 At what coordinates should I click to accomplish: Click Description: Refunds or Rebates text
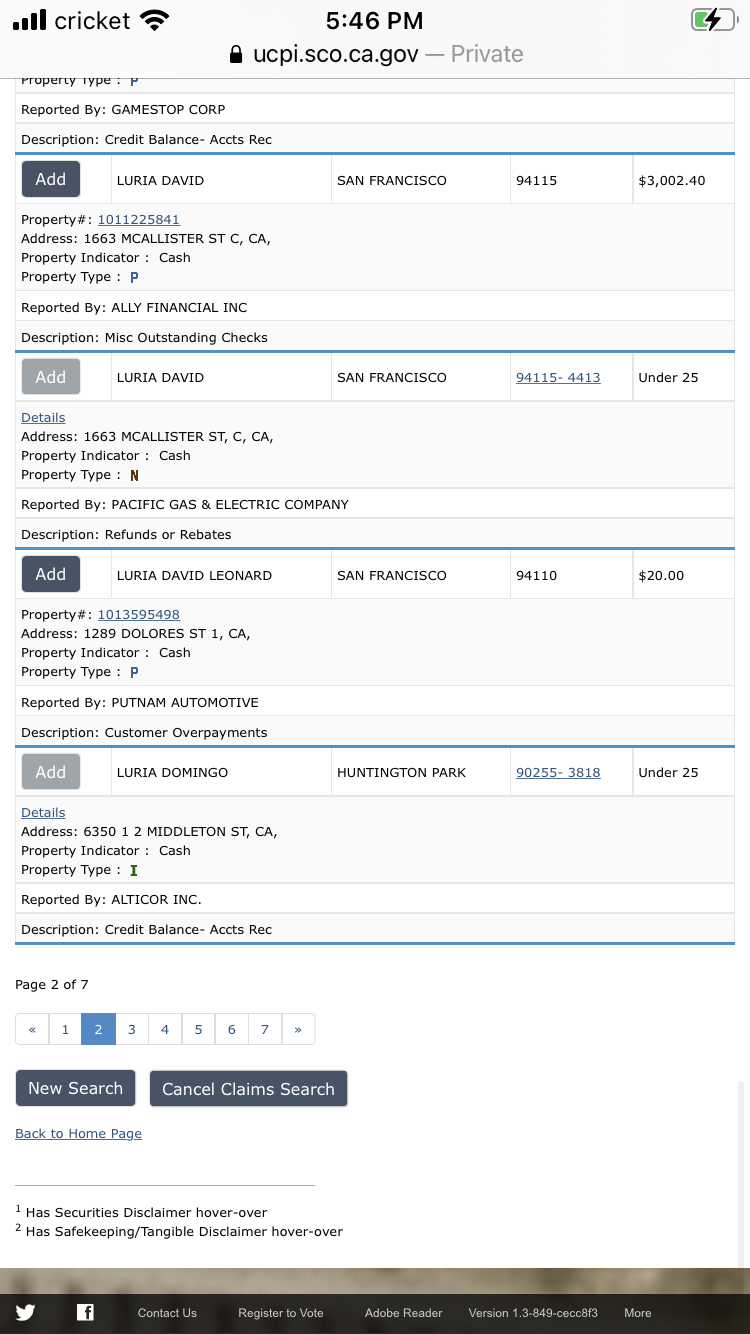tap(126, 534)
